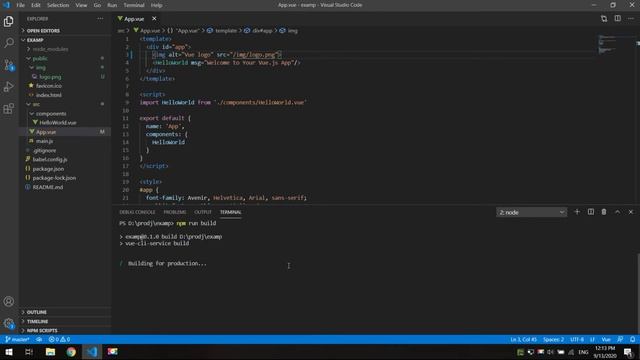This screenshot has height=360, width=640.
Task: Open notifications bell in status bar
Action: click(632, 340)
